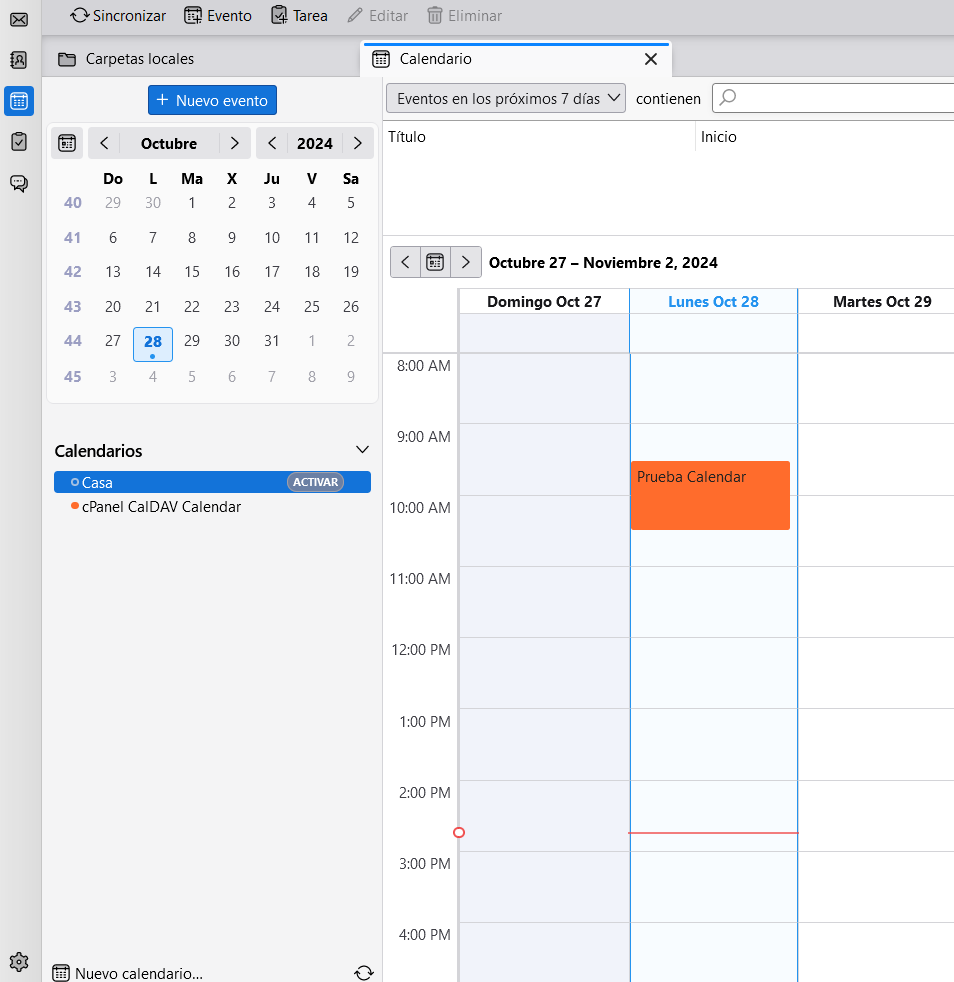This screenshot has width=954, height=982.
Task: Open the Tasks sidebar icon
Action: click(x=19, y=141)
